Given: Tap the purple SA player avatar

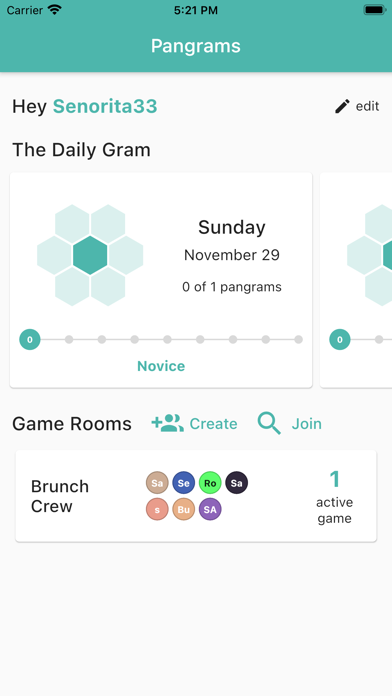Looking at the screenshot, I should 210,509.
